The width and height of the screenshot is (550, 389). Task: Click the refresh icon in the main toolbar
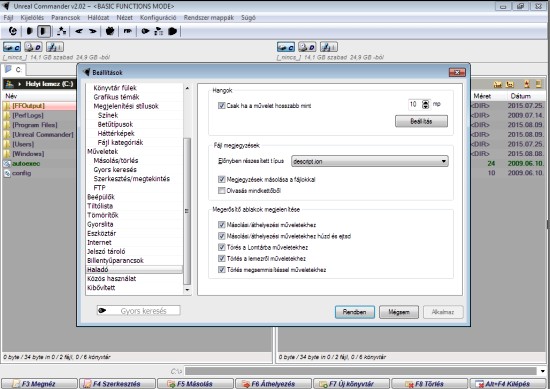13,31
